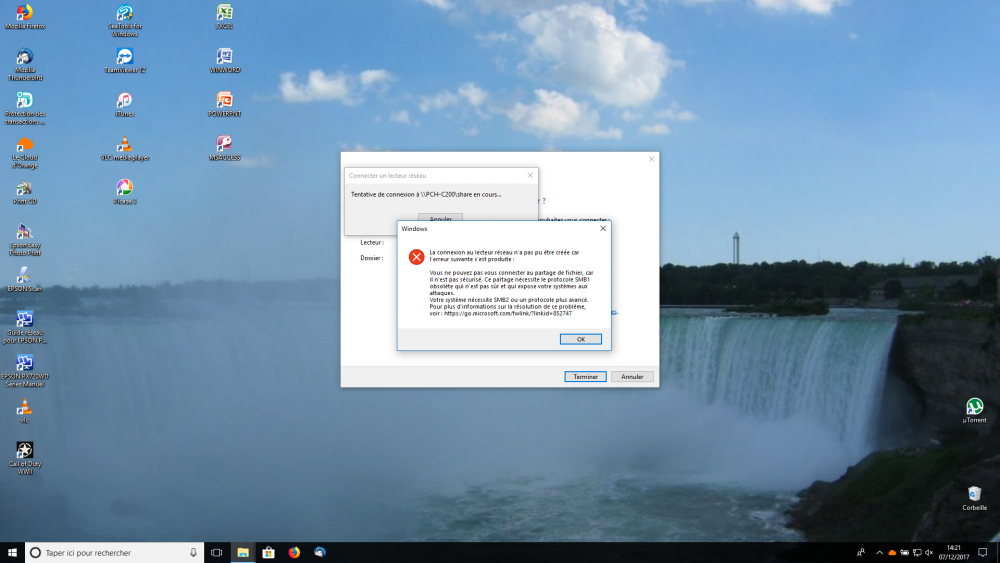This screenshot has height=563, width=1000.
Task: Select the MSACCESS desktop icon
Action: click(x=224, y=149)
